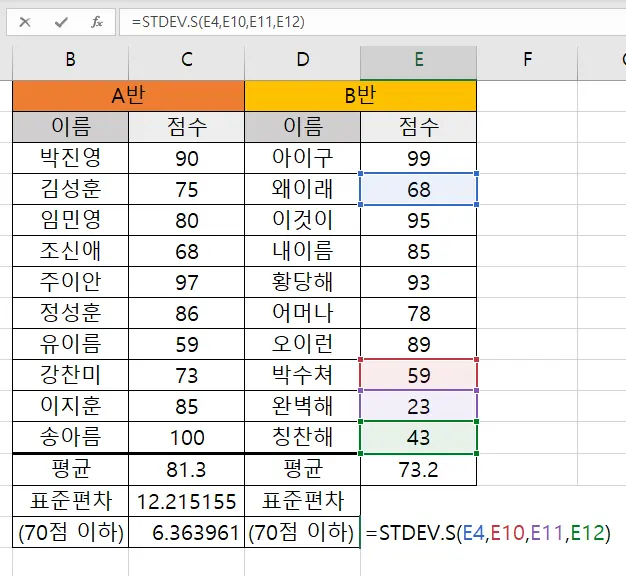
Task: Click the 표준편차 label in column D
Action: tap(303, 501)
